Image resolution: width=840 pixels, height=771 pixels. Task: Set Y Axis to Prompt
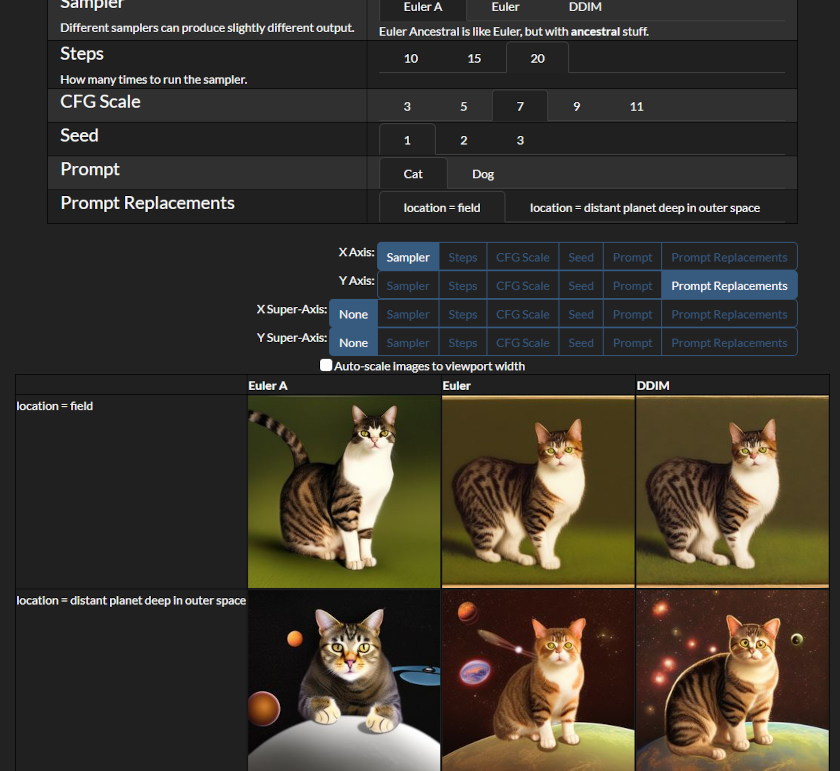pos(633,286)
